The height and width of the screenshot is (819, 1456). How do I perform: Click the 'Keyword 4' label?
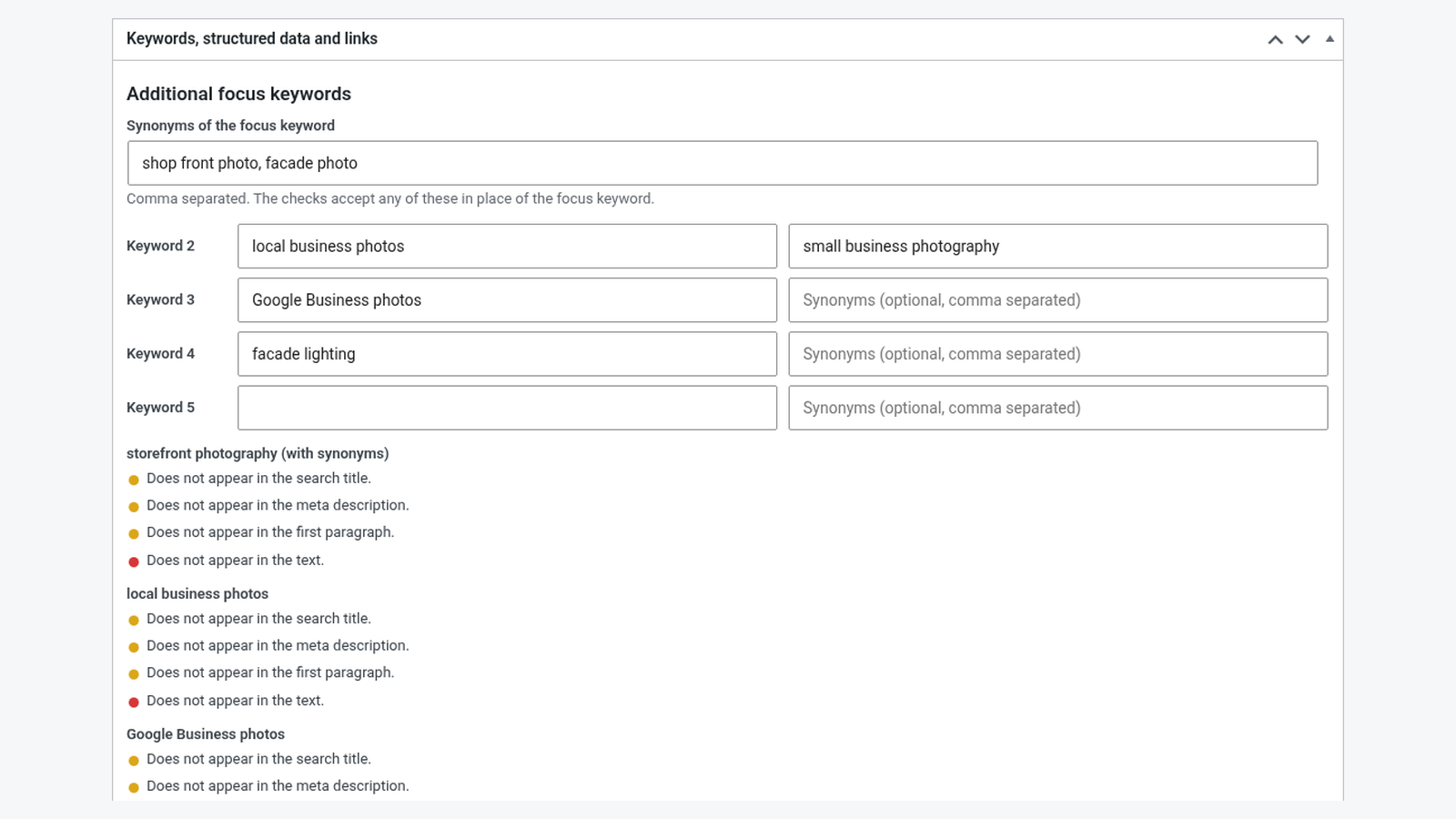click(x=160, y=353)
